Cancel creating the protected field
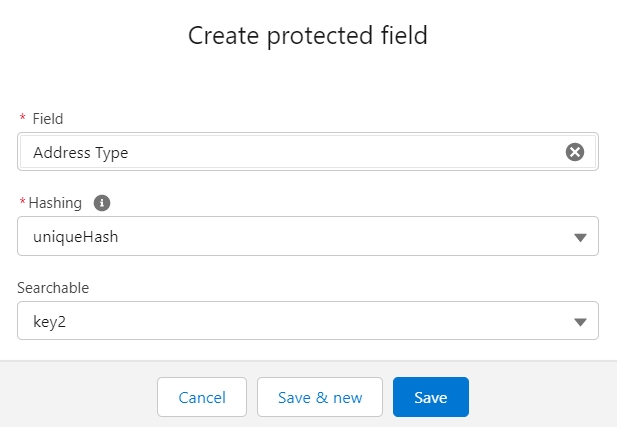Viewport: 617px width, 427px height. (202, 397)
